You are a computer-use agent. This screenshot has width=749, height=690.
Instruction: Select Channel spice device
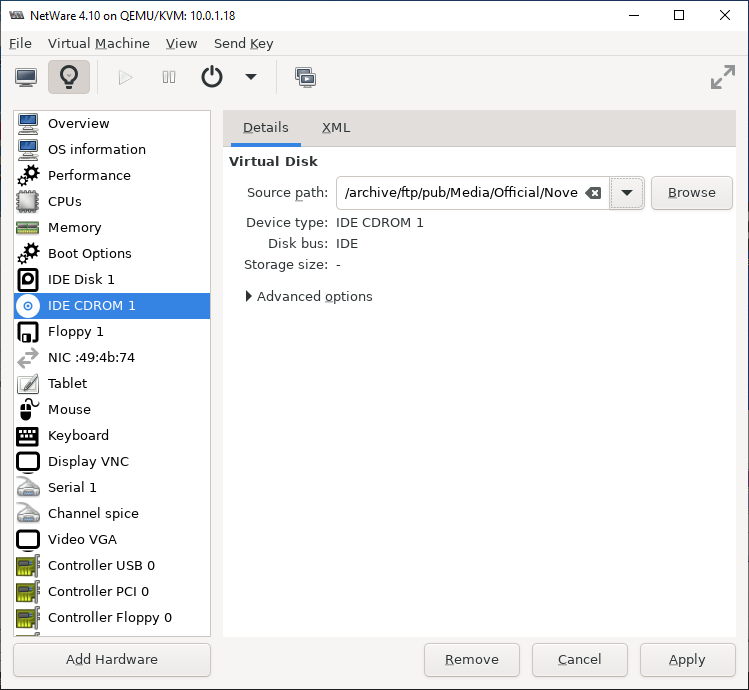coord(112,514)
